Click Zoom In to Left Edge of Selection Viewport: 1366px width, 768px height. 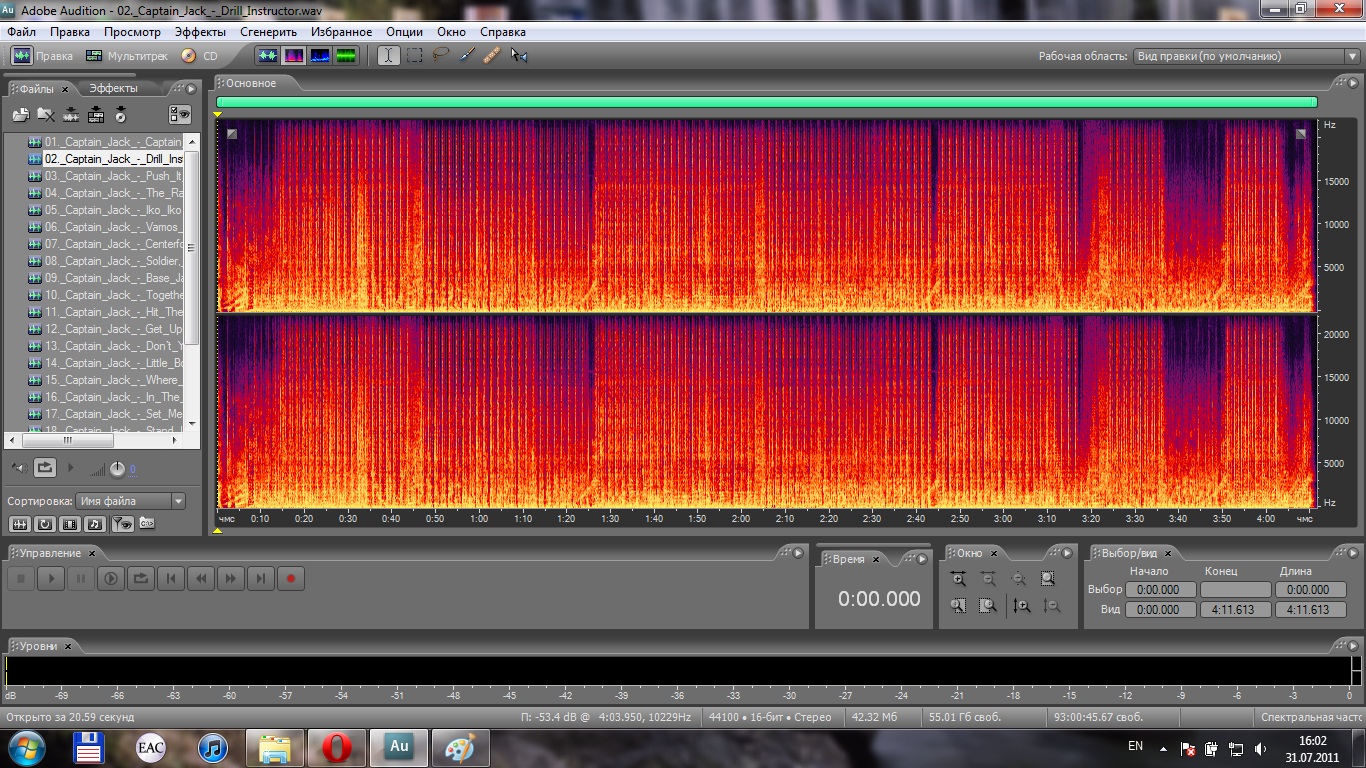point(959,605)
